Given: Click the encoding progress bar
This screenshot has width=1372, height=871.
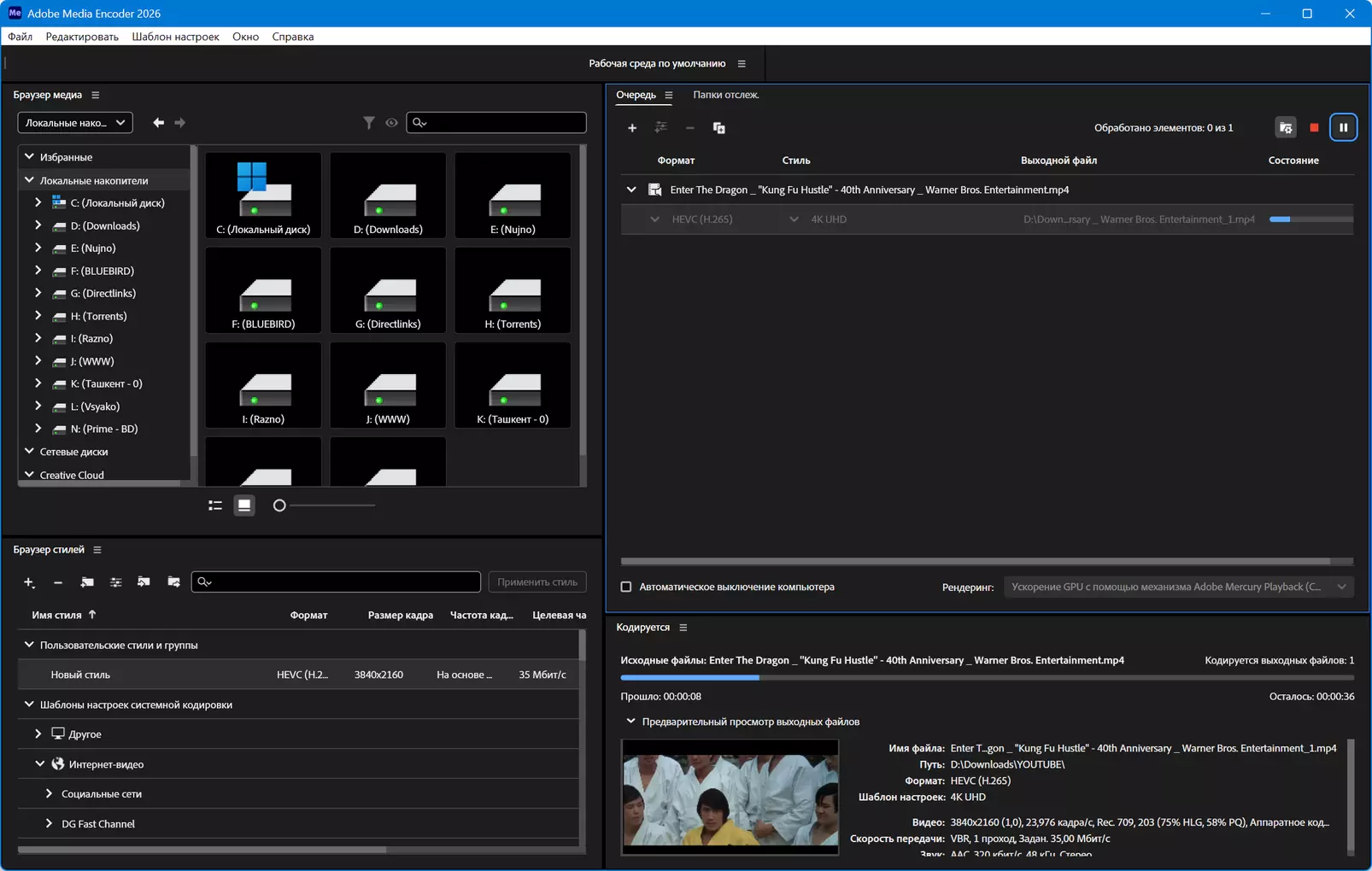Looking at the screenshot, I should pyautogui.click(x=988, y=678).
